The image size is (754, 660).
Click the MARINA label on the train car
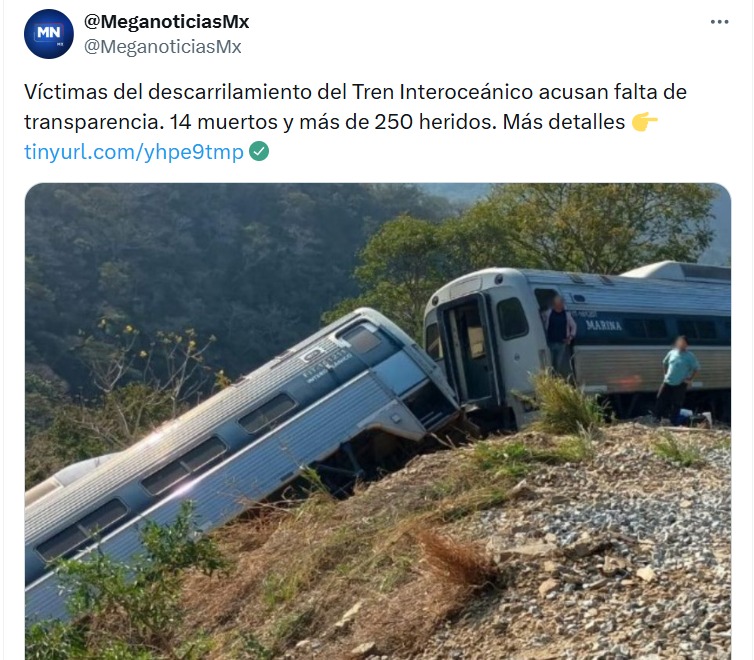(603, 325)
